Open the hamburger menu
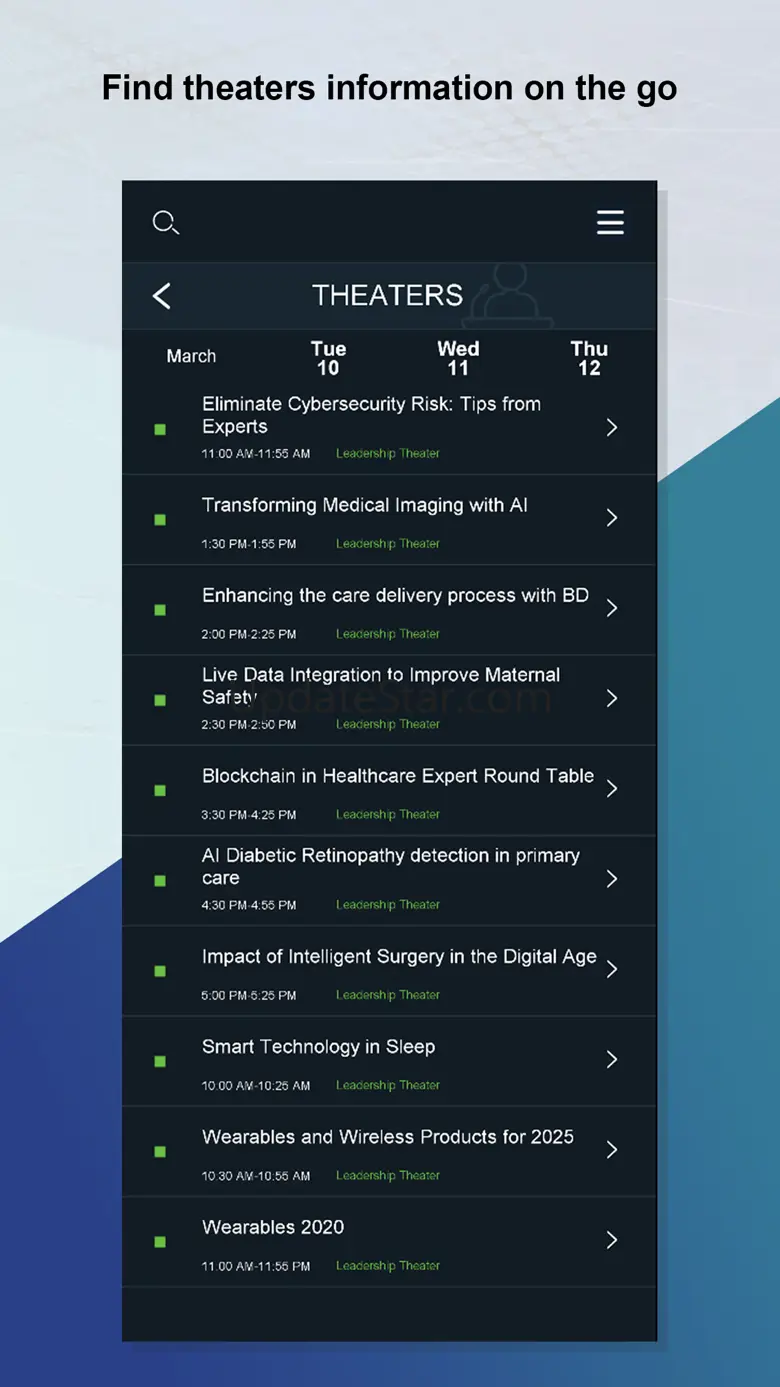This screenshot has height=1387, width=780. 610,222
